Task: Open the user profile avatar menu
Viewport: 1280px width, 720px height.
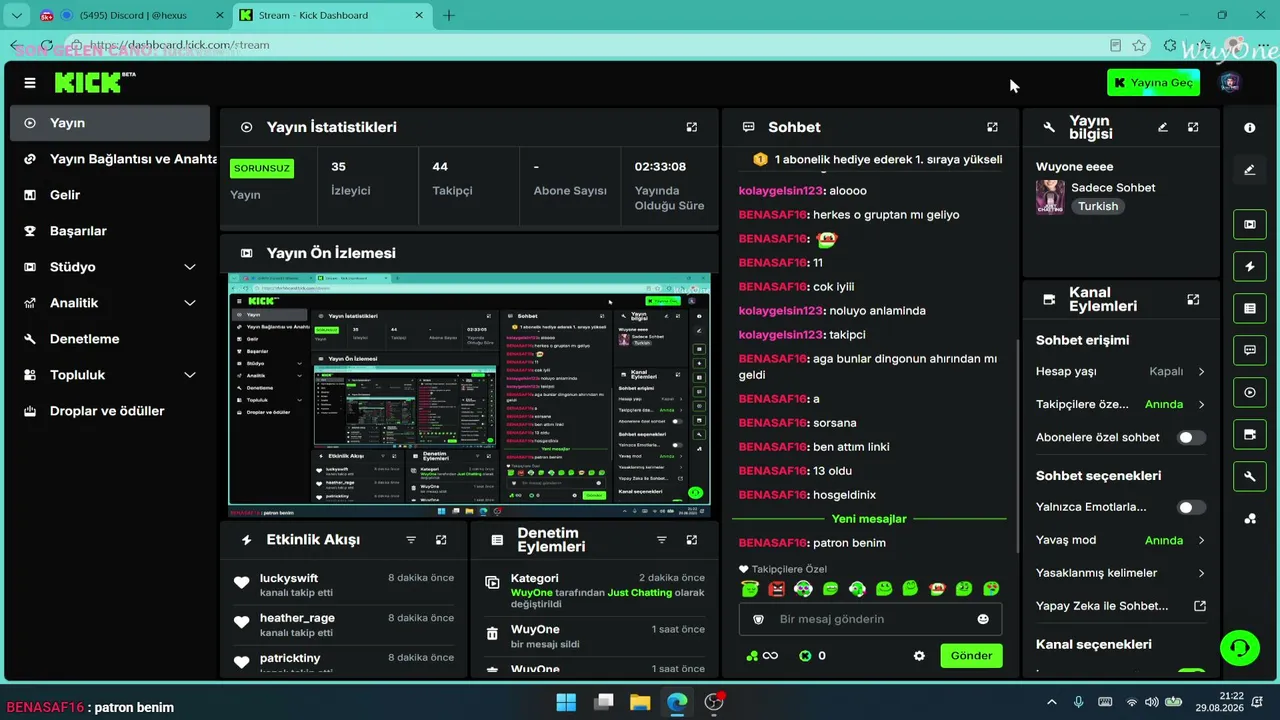Action: [1230, 82]
